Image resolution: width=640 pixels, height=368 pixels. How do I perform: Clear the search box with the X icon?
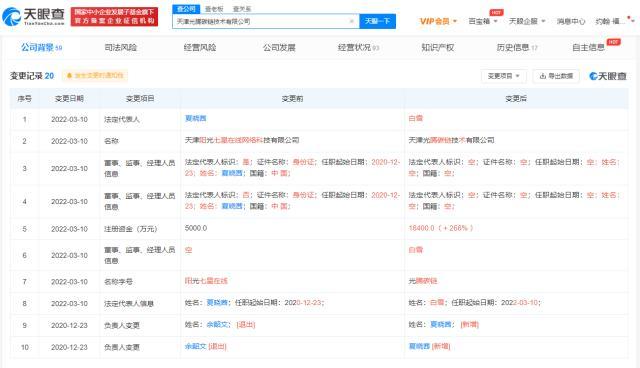pos(351,21)
